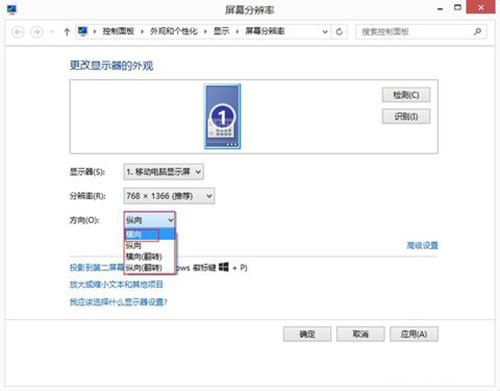This screenshot has height=391, width=500.
Task: Click the search magnifier icon
Action: (477, 32)
